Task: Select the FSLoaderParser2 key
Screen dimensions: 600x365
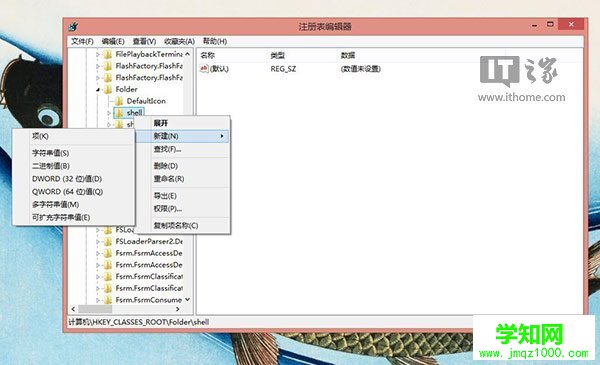Action: pos(149,241)
